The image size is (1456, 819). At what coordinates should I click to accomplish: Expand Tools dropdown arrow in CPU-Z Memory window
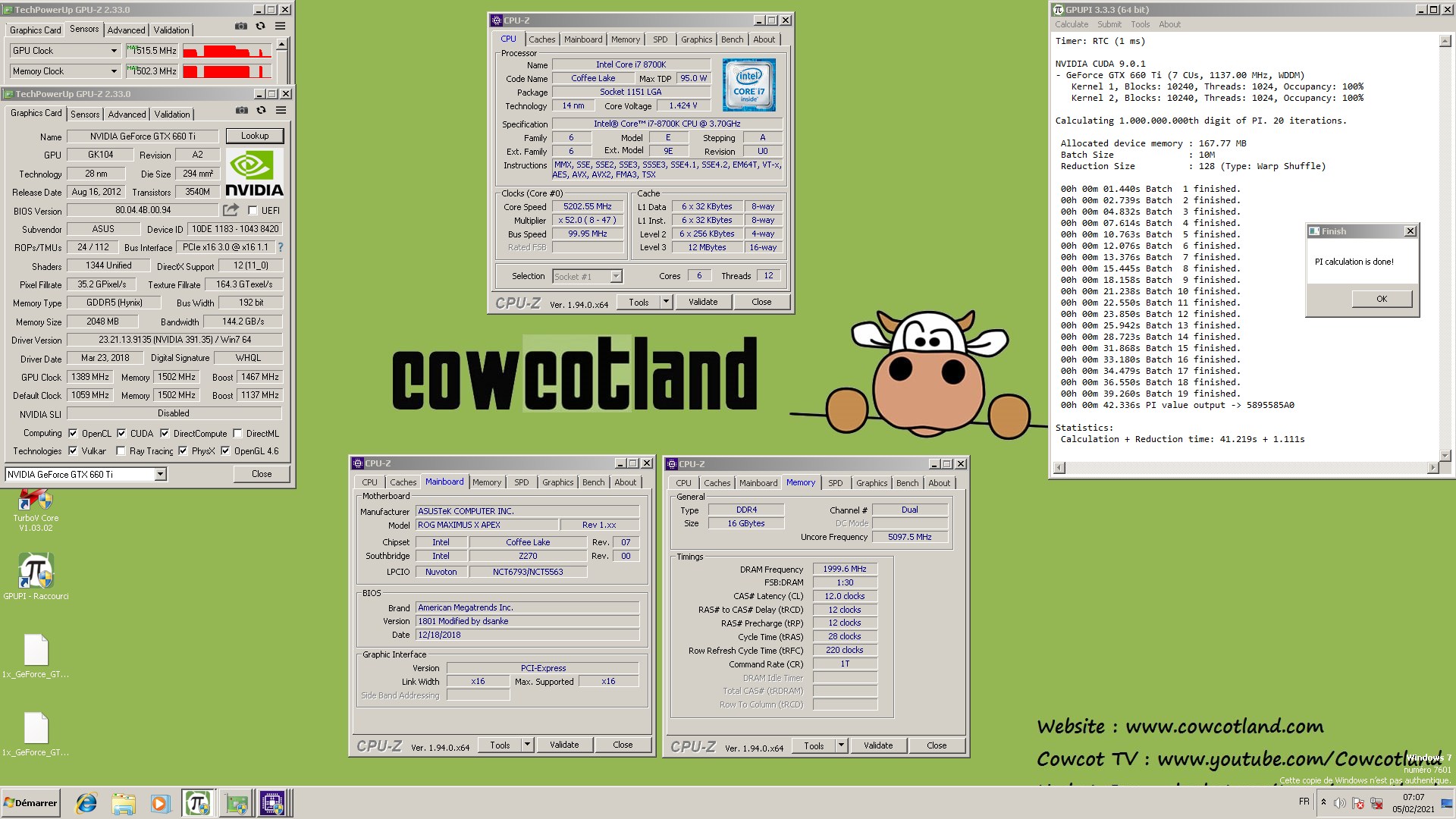[x=841, y=745]
